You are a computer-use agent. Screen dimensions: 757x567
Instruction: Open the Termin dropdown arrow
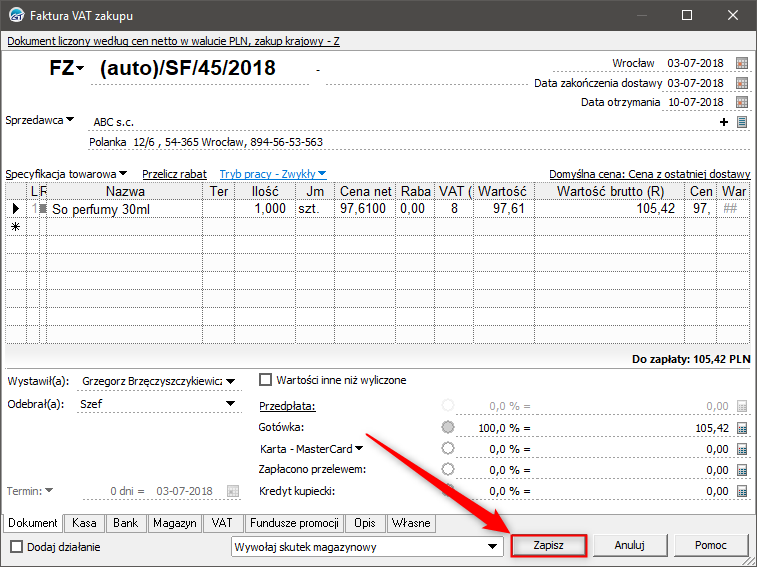[x=49, y=491]
